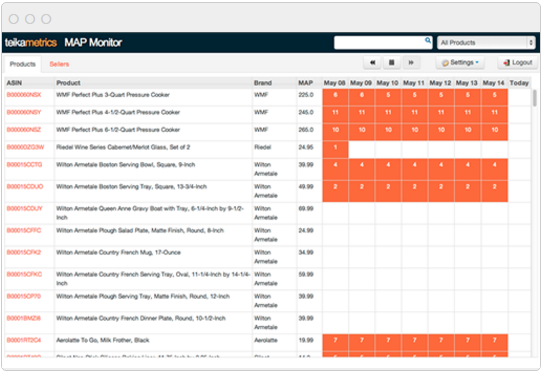Click the Logout button
This screenshot has width=544, height=373.
pyautogui.click(x=518, y=63)
